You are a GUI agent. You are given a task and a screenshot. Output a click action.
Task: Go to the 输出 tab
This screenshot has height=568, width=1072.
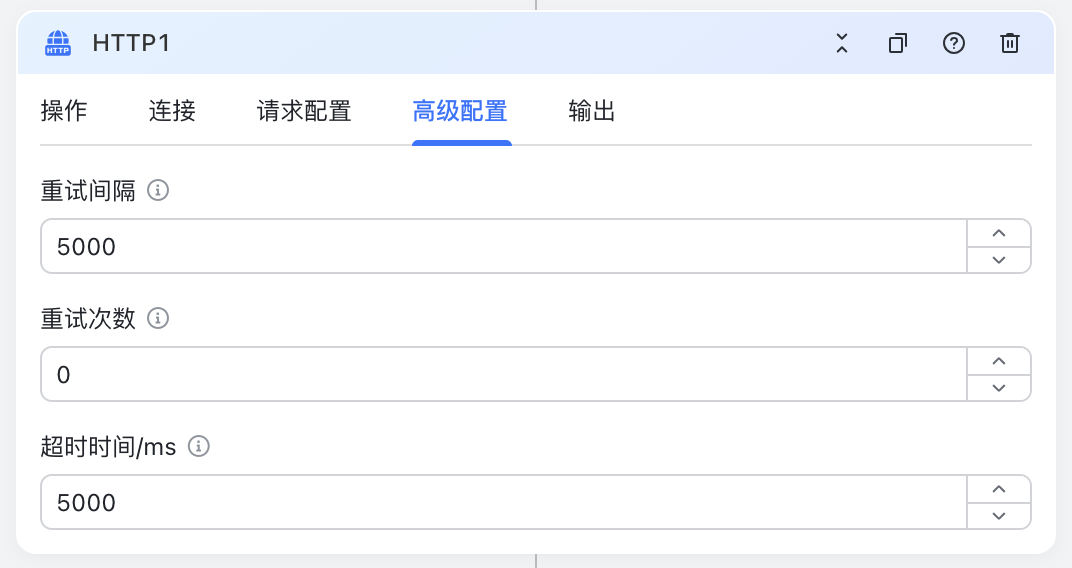point(592,111)
